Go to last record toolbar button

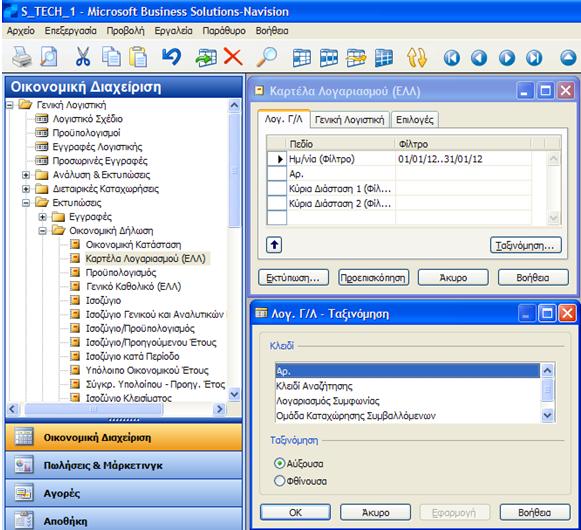click(534, 58)
